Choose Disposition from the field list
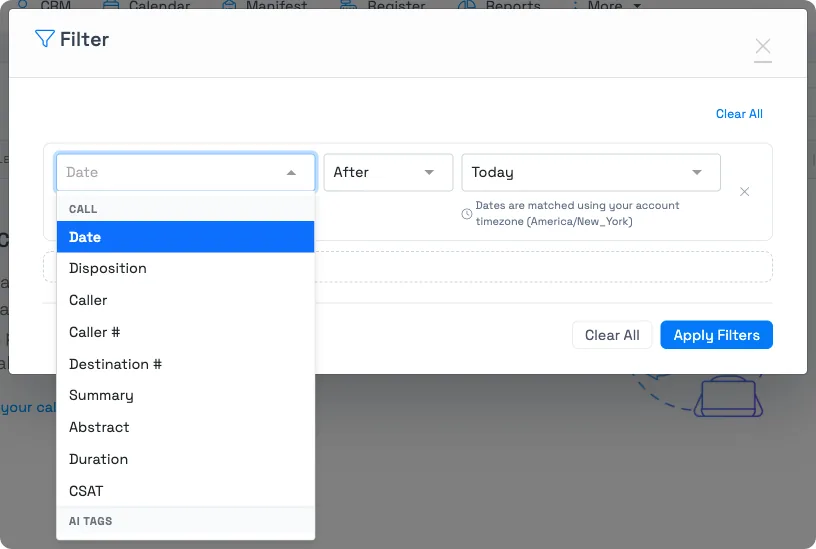Image resolution: width=816 pixels, height=549 pixels. pyautogui.click(x=185, y=269)
